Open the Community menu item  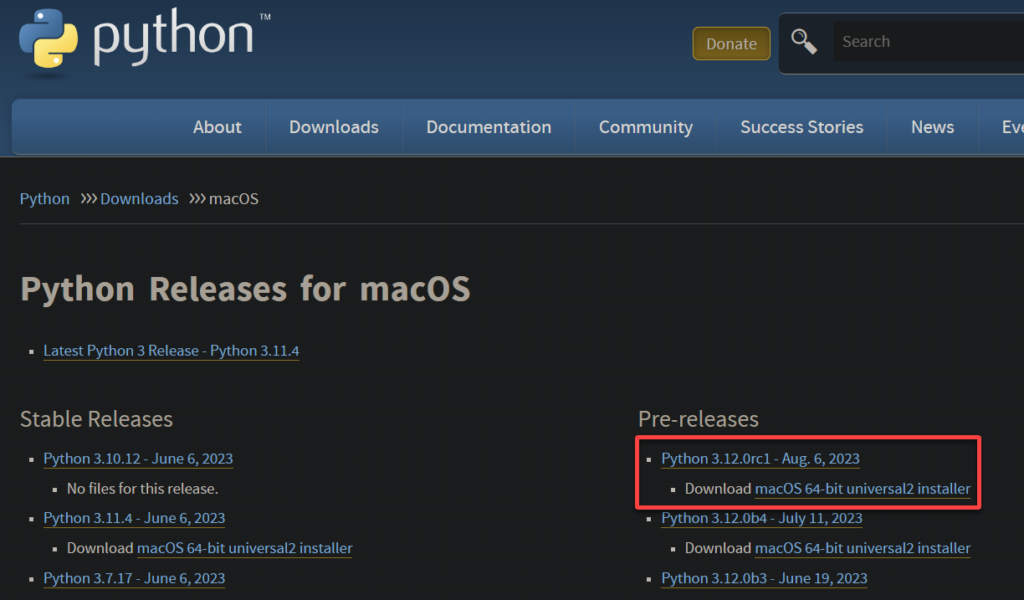[645, 127]
